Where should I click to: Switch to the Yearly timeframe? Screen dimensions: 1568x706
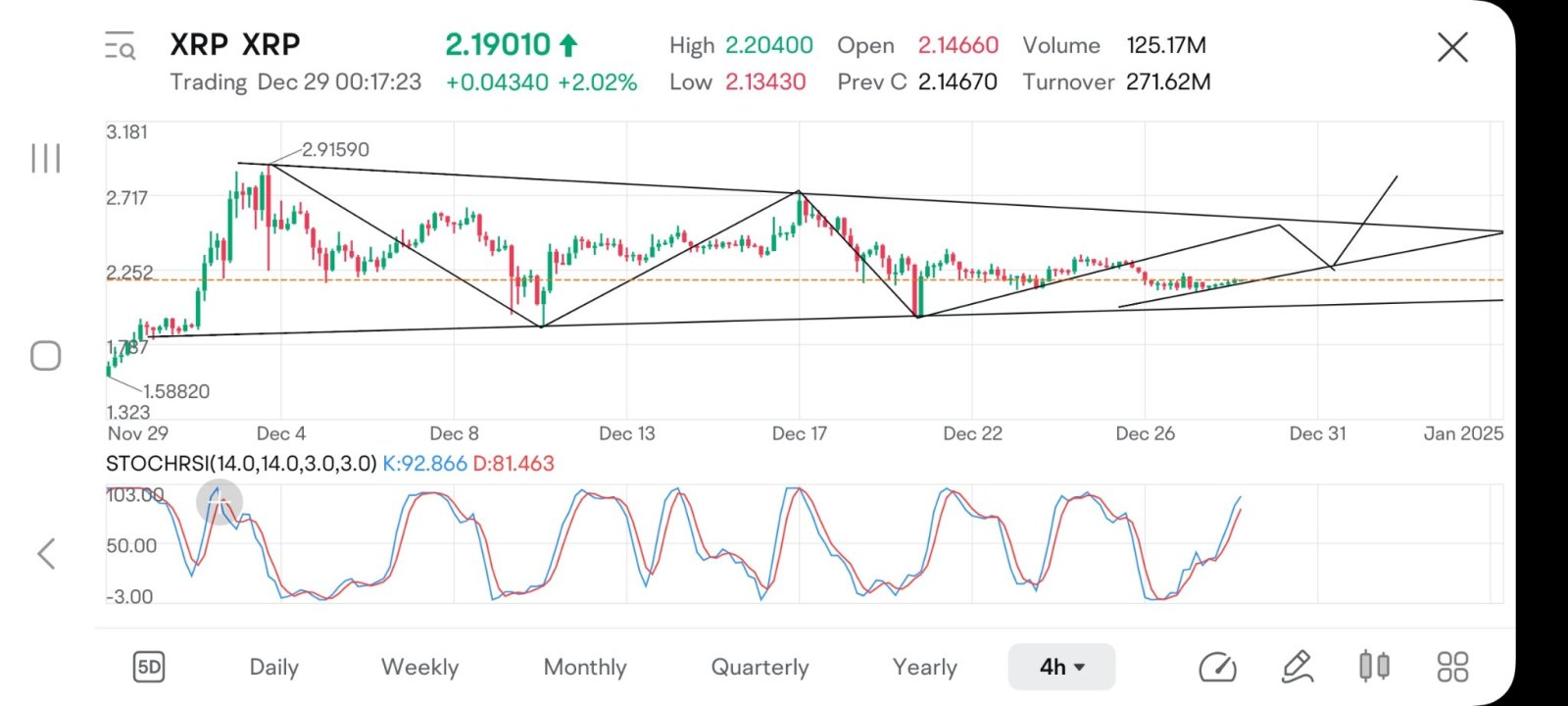click(x=924, y=668)
